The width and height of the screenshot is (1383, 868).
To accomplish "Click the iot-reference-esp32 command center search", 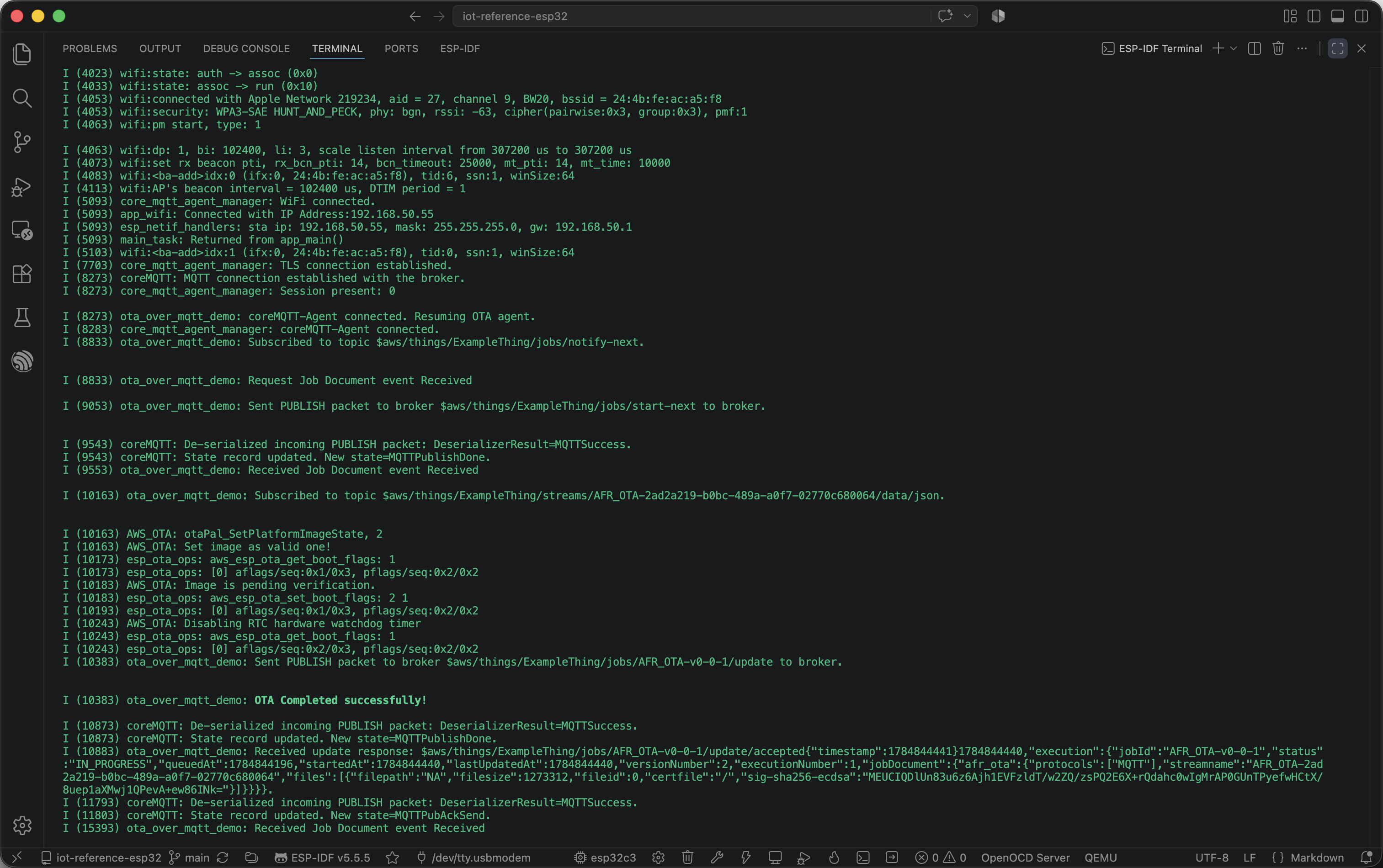I will pyautogui.click(x=691, y=16).
